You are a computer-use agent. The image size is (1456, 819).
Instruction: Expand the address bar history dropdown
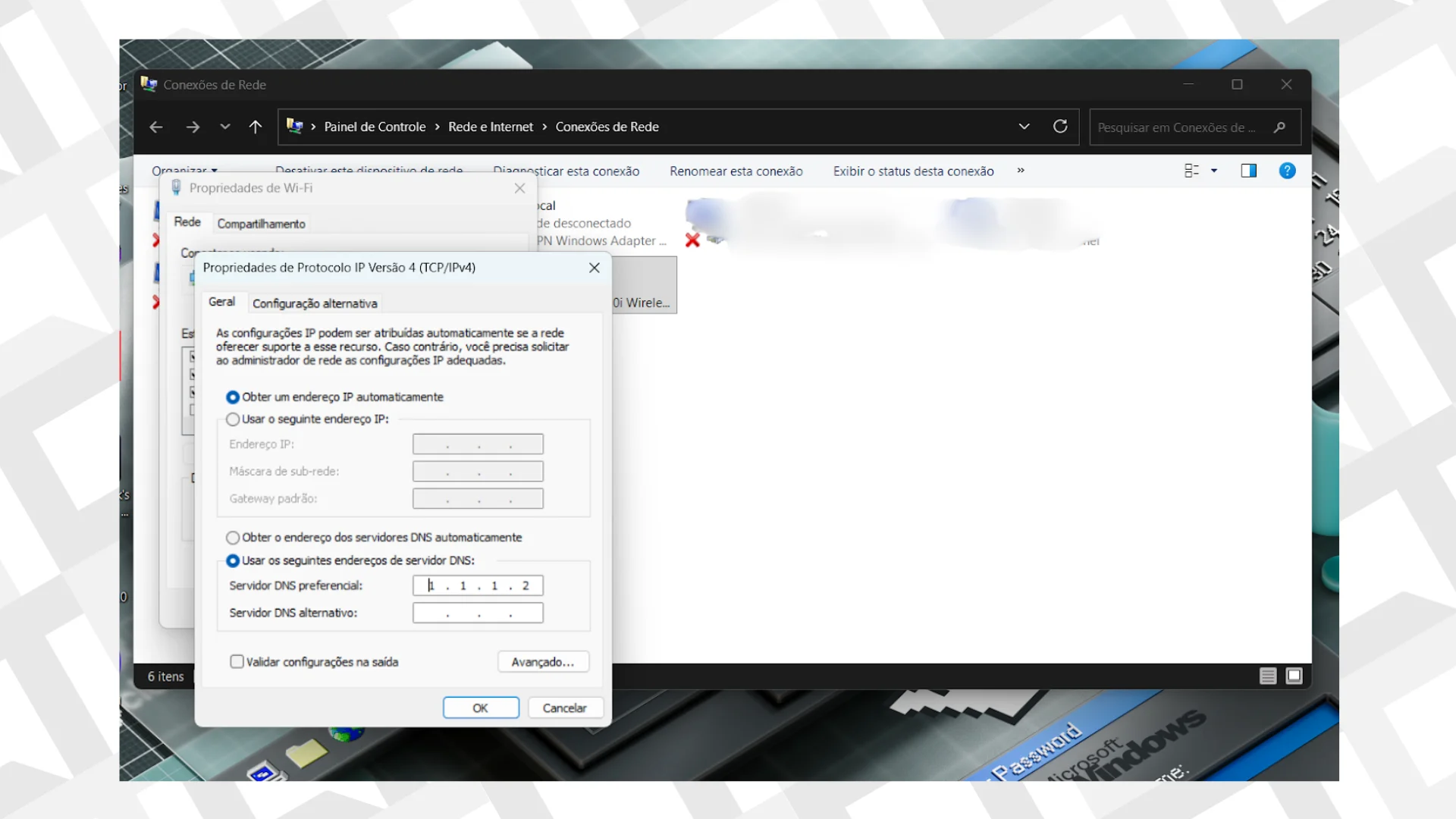tap(1024, 127)
